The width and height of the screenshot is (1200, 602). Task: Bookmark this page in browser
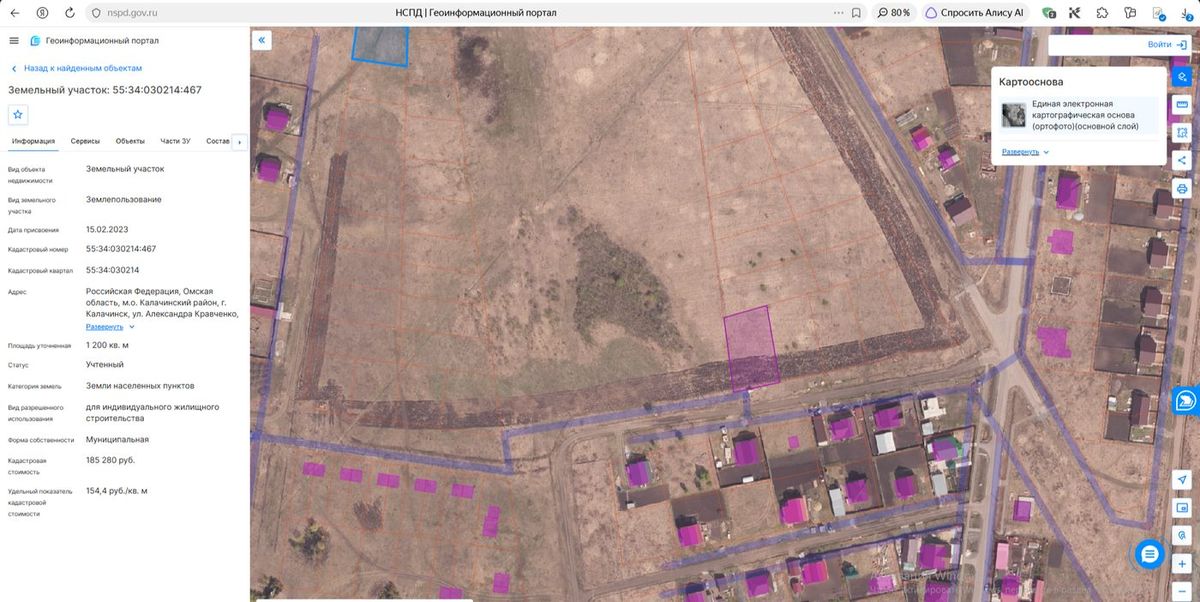click(856, 13)
